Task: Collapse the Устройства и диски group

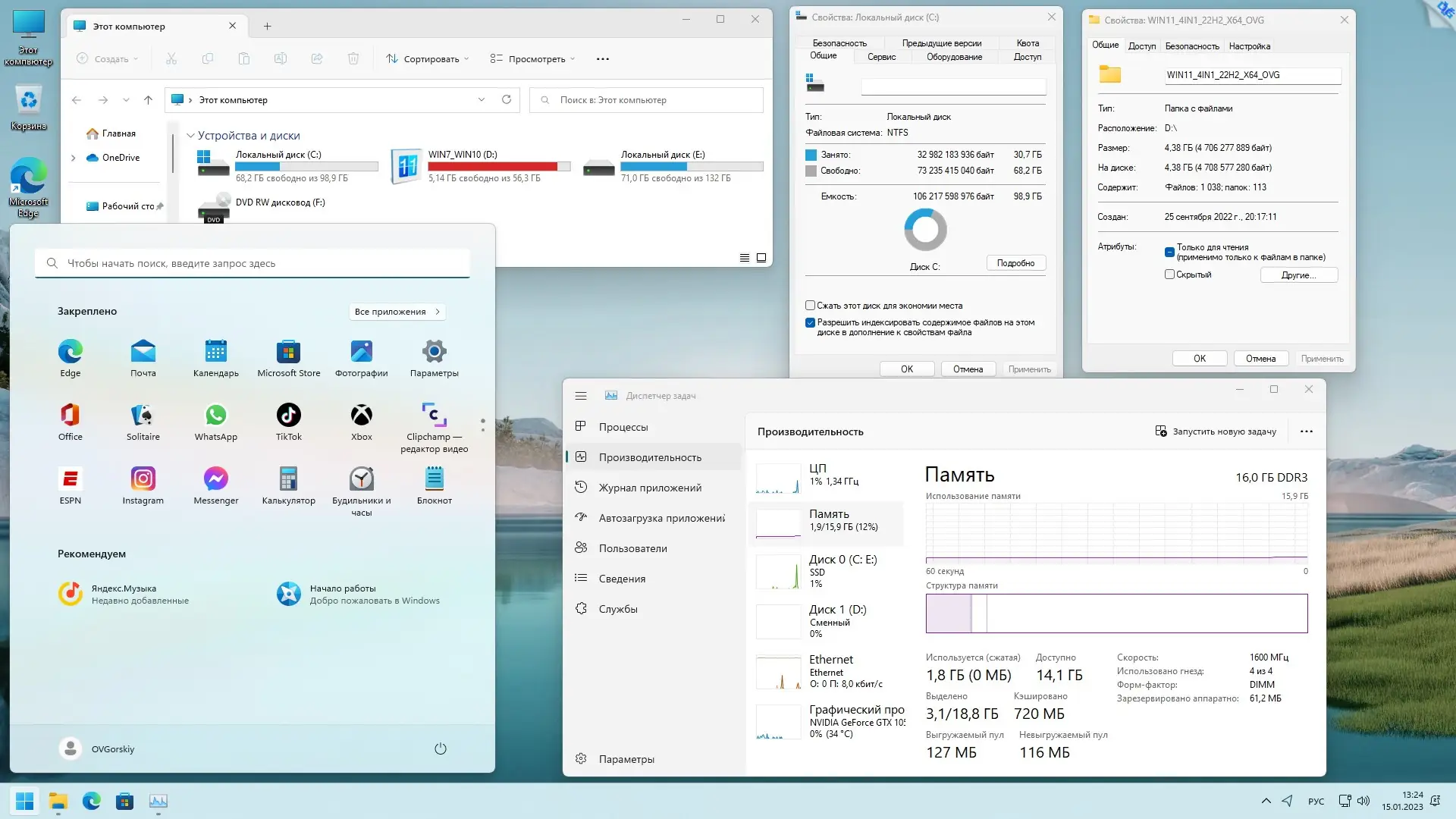Action: [x=191, y=135]
